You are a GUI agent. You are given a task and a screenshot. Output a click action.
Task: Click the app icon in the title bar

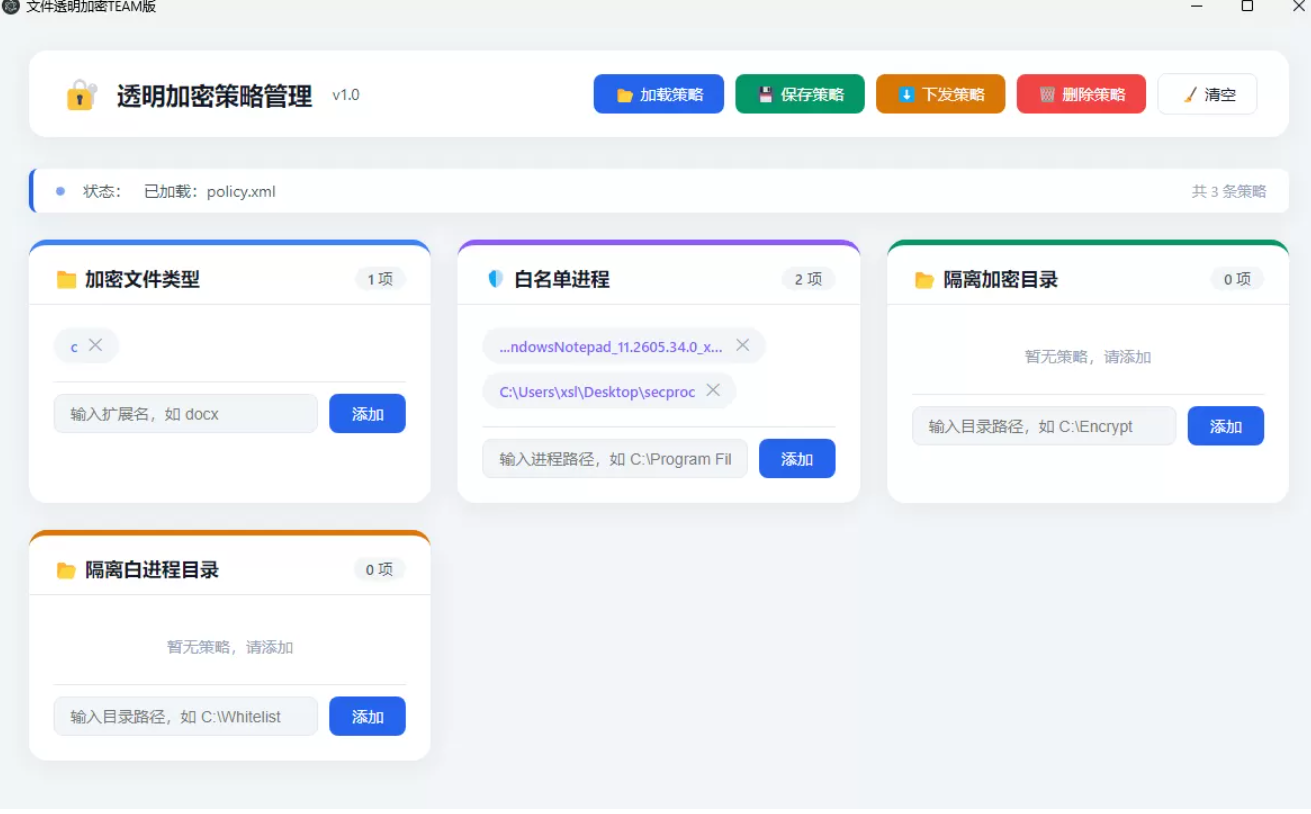pyautogui.click(x=11, y=7)
